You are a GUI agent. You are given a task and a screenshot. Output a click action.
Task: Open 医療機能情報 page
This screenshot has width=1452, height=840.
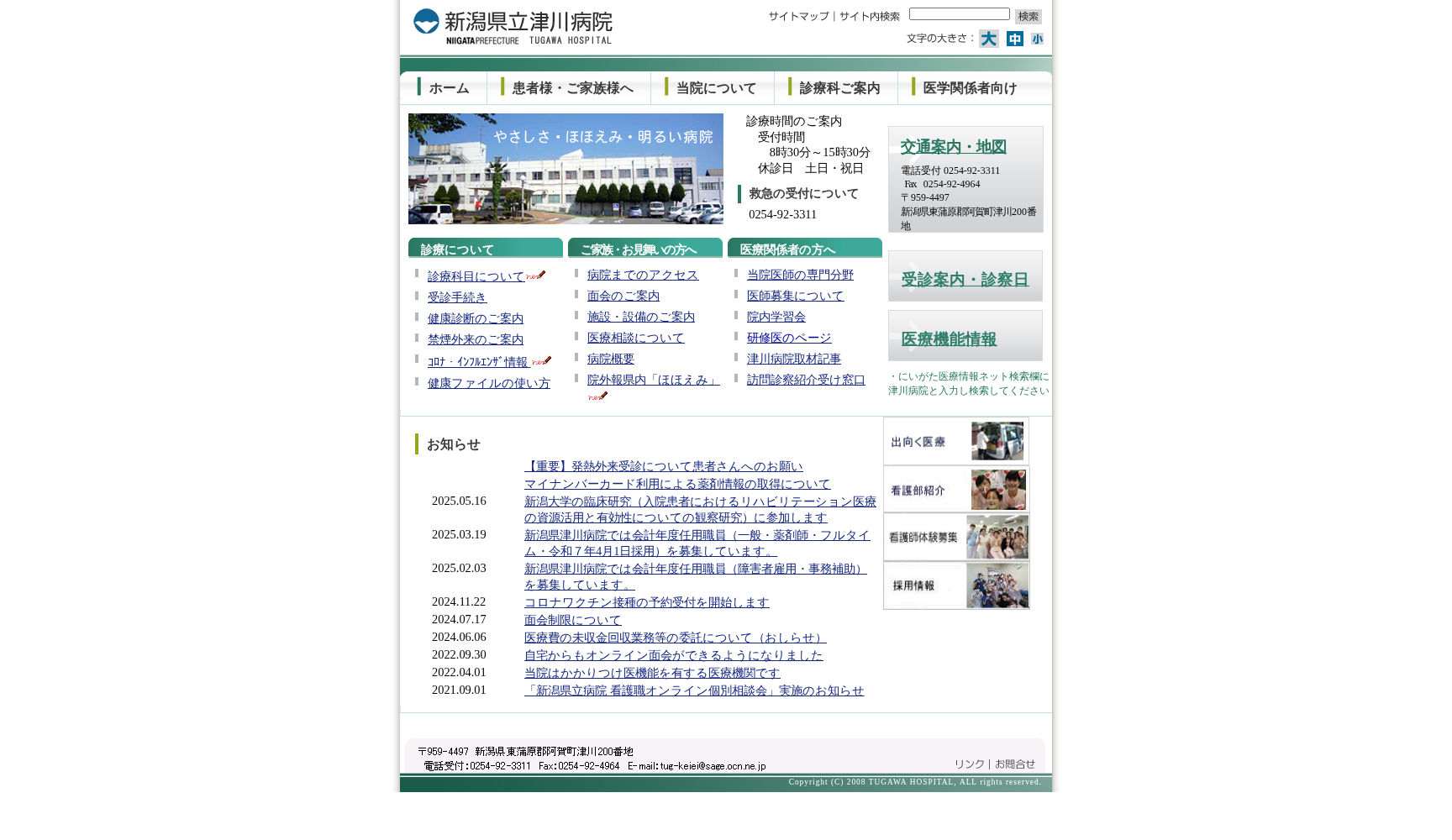[948, 339]
